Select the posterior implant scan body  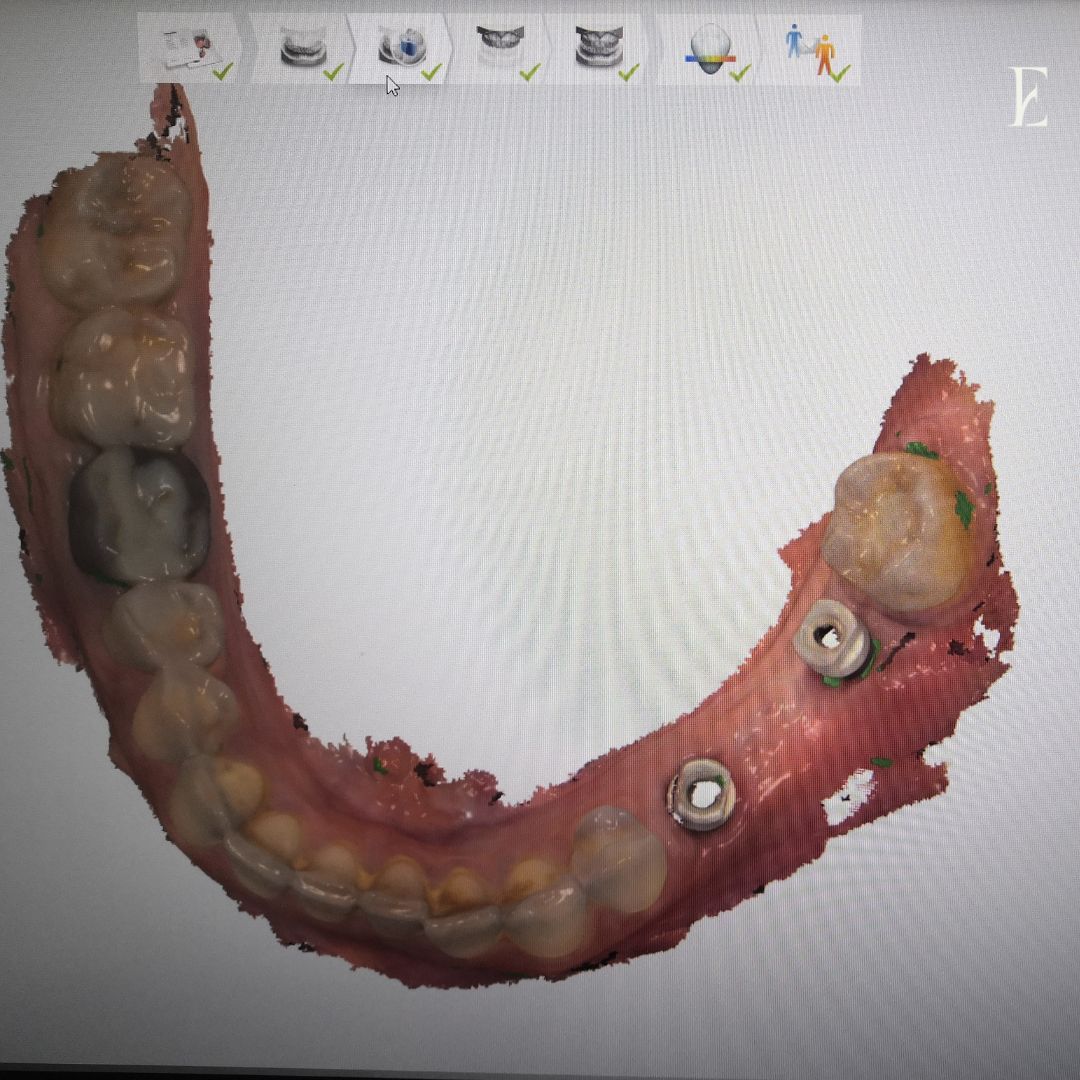[x=832, y=640]
